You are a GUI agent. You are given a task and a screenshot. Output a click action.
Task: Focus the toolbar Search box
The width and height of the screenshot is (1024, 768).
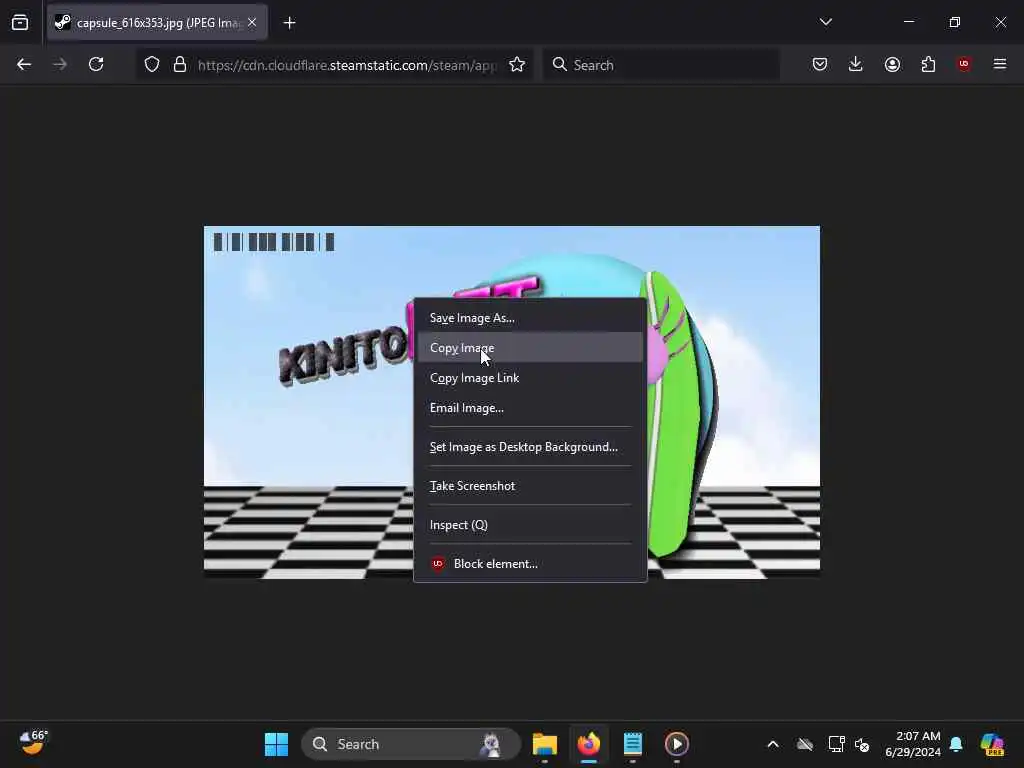[x=662, y=65]
